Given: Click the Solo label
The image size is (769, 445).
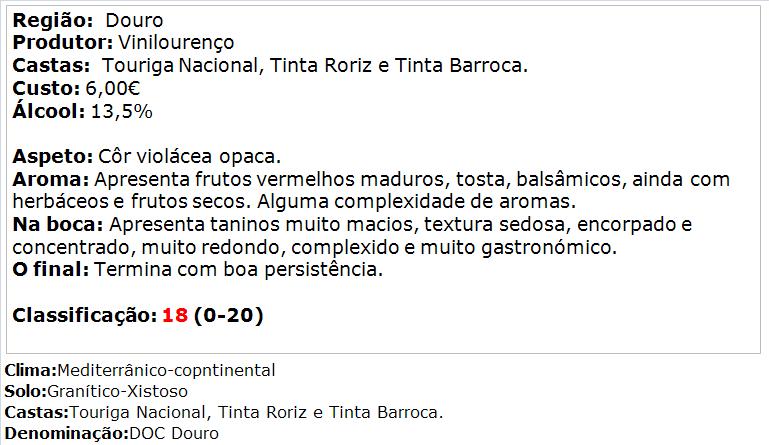Looking at the screenshot, I should [25, 392].
